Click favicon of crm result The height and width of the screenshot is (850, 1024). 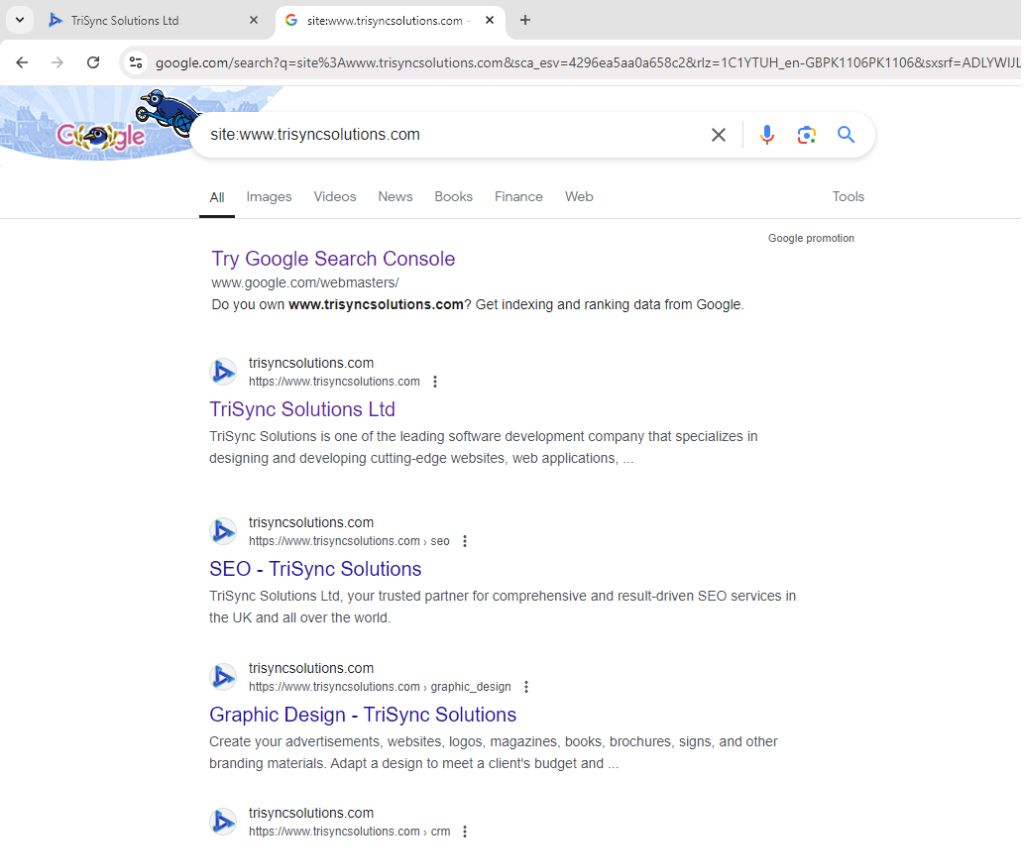click(223, 822)
